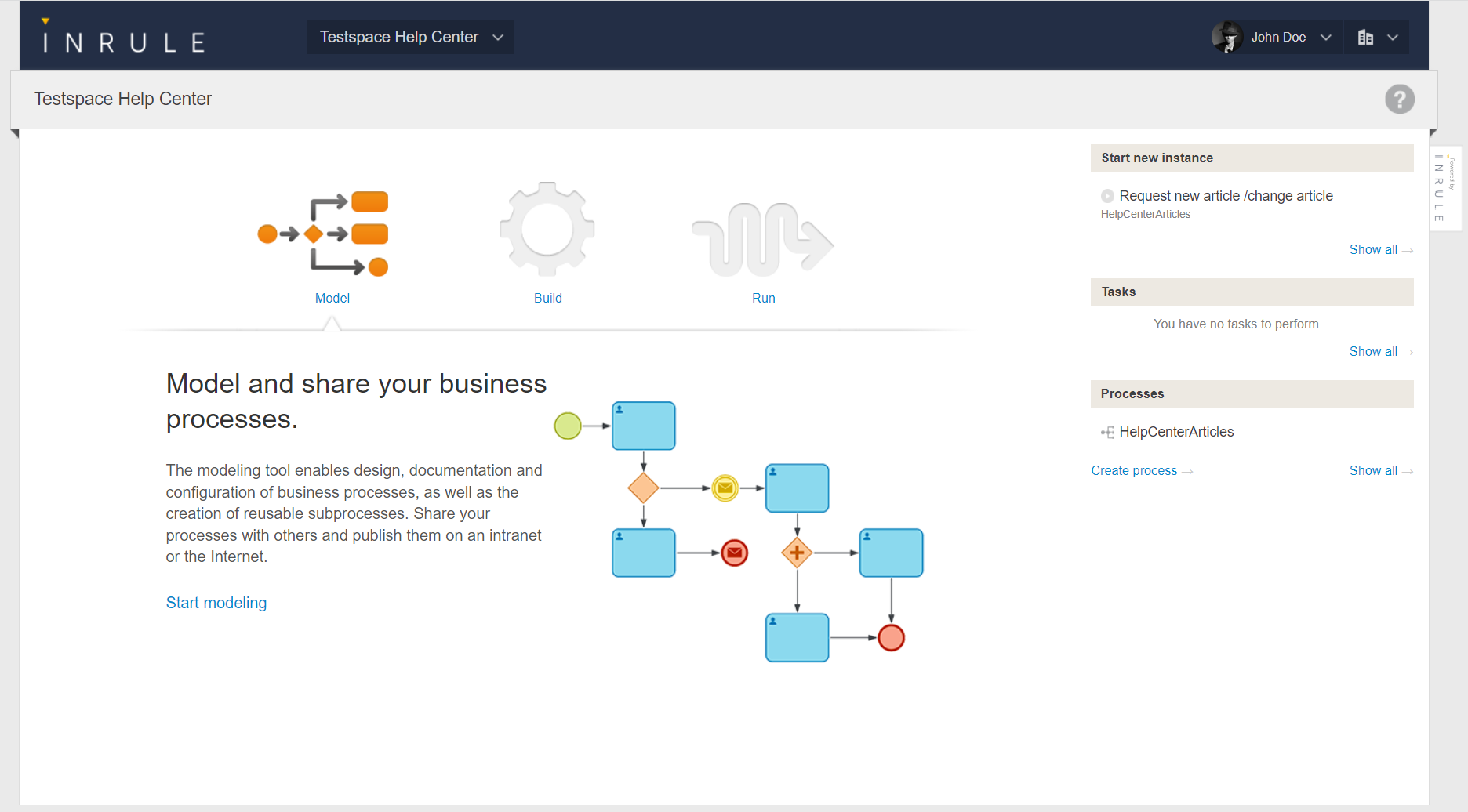Show all tasks in Tasks section

point(1373,351)
